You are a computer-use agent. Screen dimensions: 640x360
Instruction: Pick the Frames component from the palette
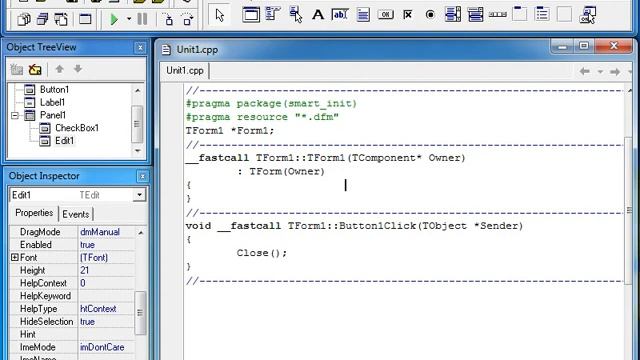click(251, 15)
